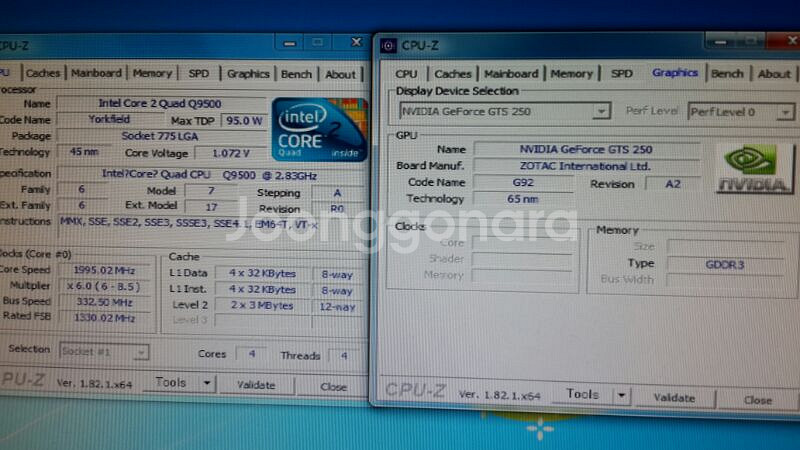The width and height of the screenshot is (800, 450).
Task: Open SPD tab in right CPU-Z window
Action: point(621,74)
